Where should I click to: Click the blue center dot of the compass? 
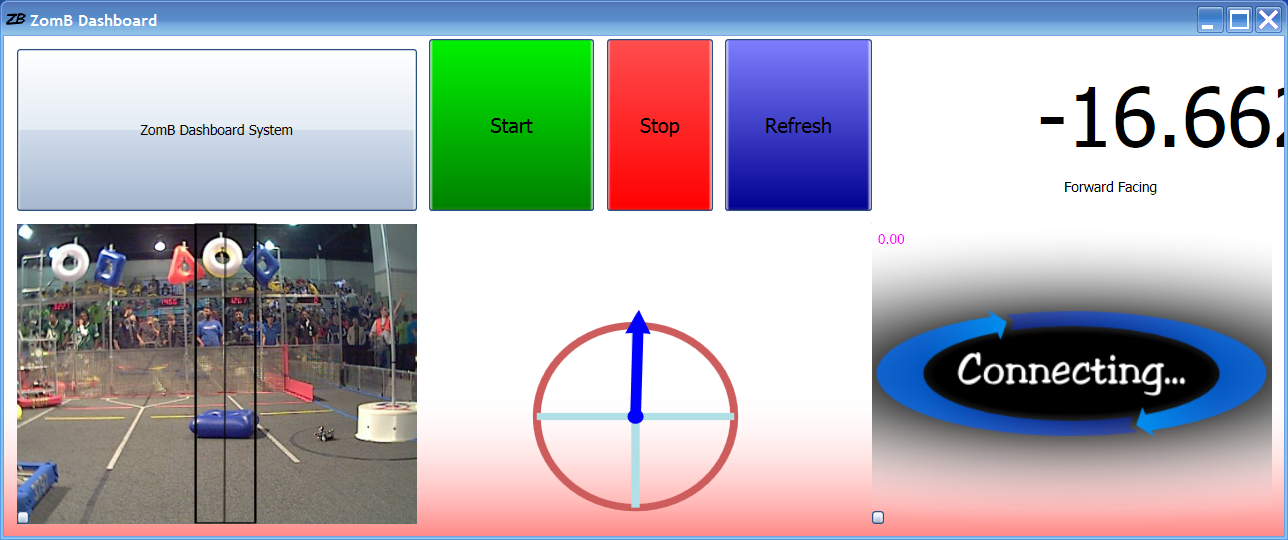tap(635, 416)
